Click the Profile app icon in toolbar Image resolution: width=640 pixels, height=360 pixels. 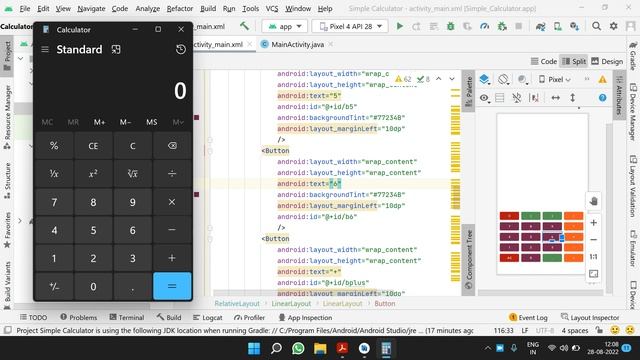(x=484, y=26)
